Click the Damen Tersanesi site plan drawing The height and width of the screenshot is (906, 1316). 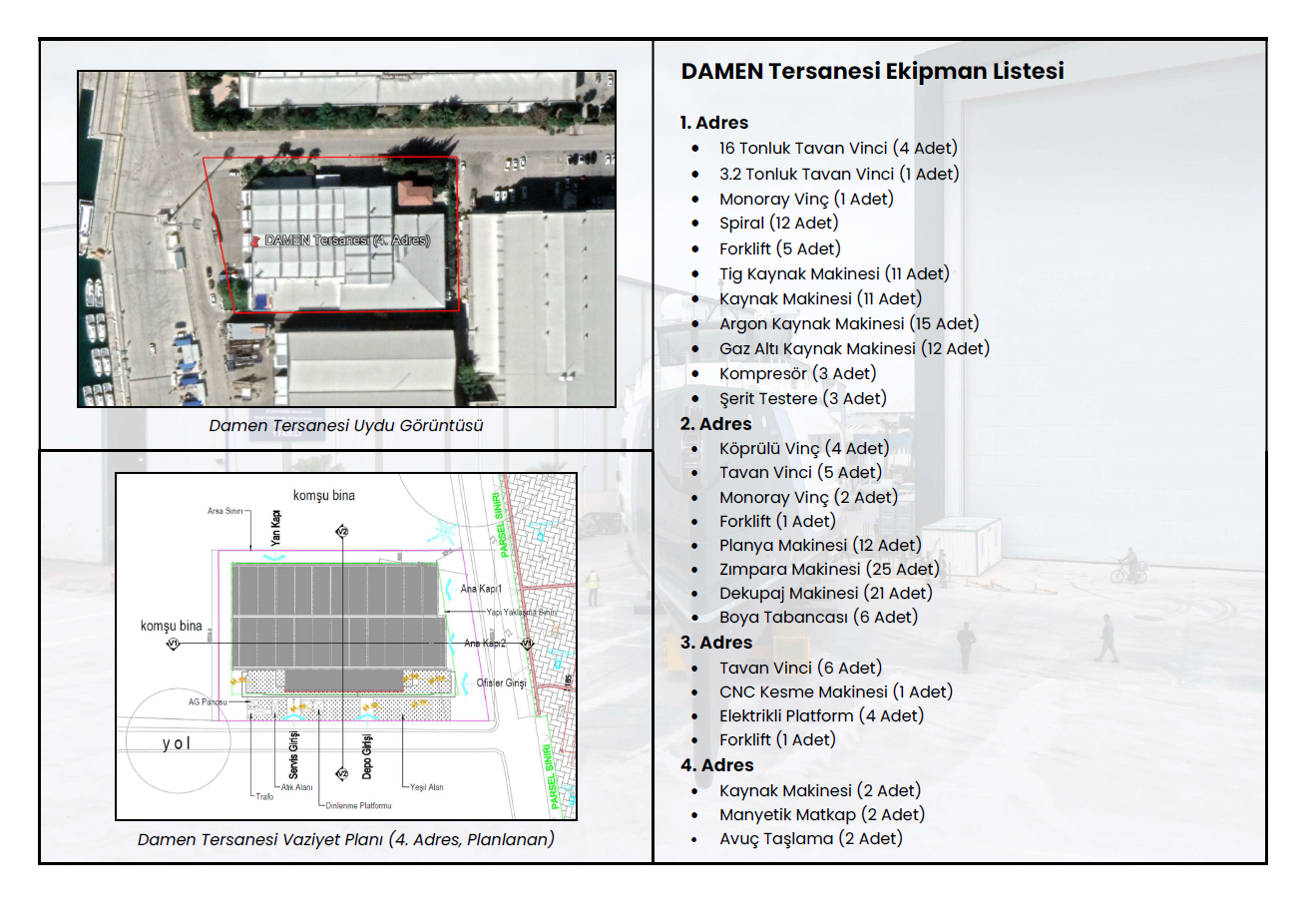tap(346, 647)
